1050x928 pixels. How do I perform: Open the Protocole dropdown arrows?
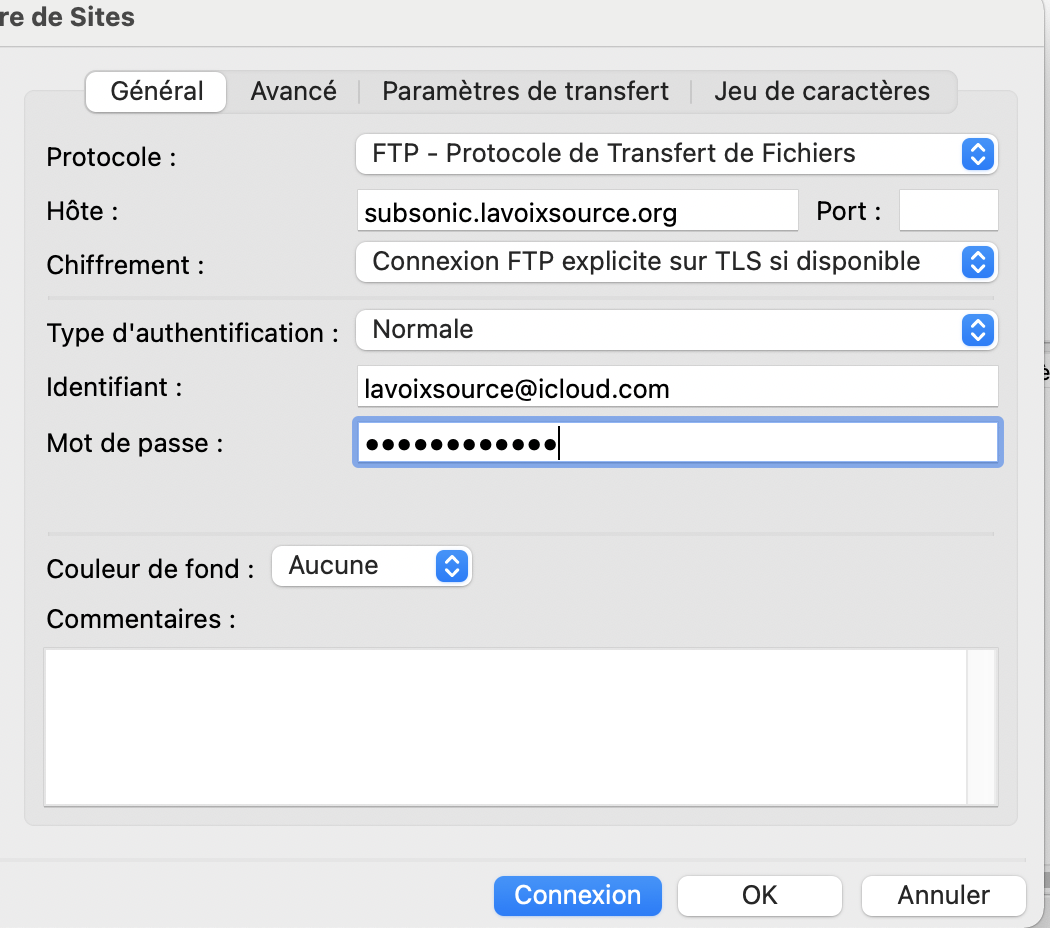tap(977, 154)
